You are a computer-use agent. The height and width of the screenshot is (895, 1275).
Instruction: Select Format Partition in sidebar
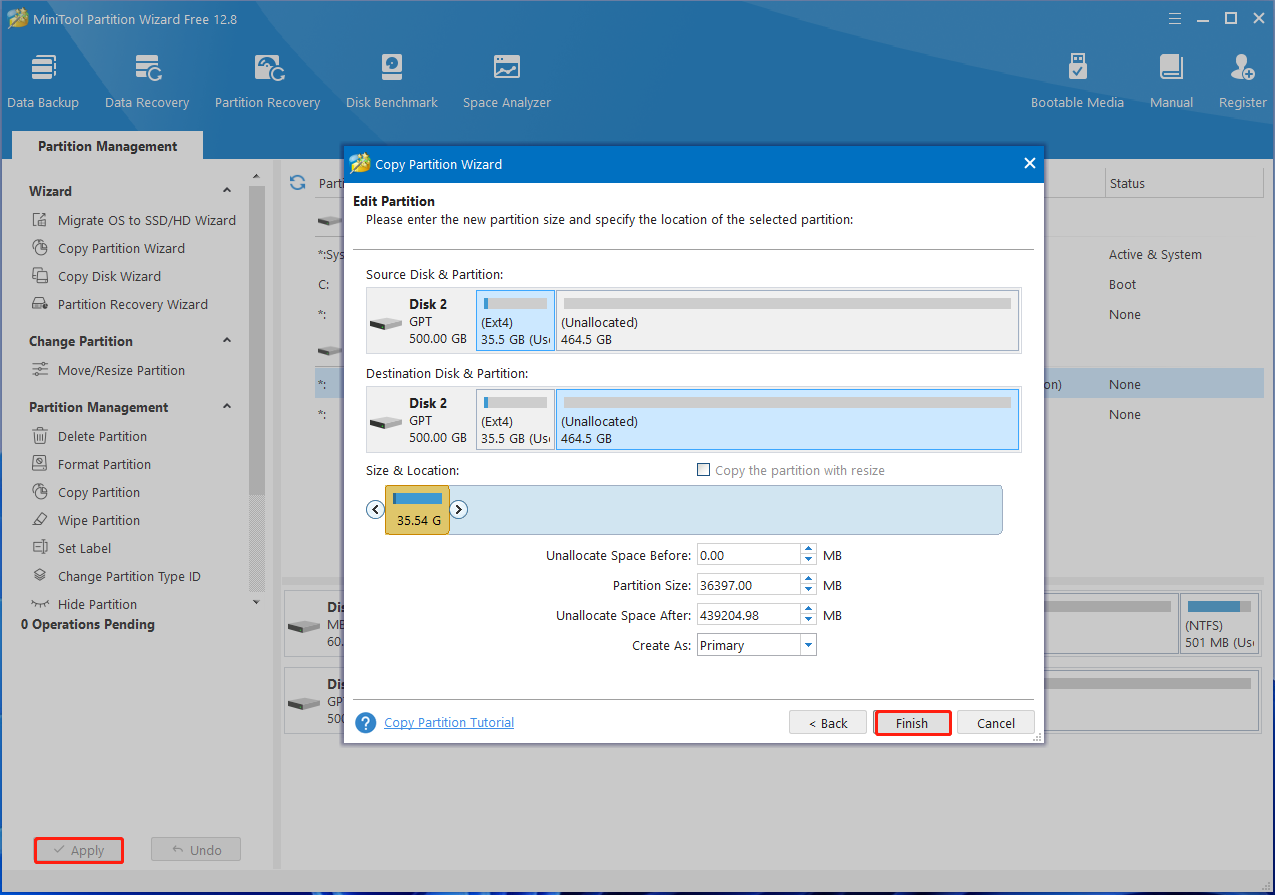coord(91,464)
